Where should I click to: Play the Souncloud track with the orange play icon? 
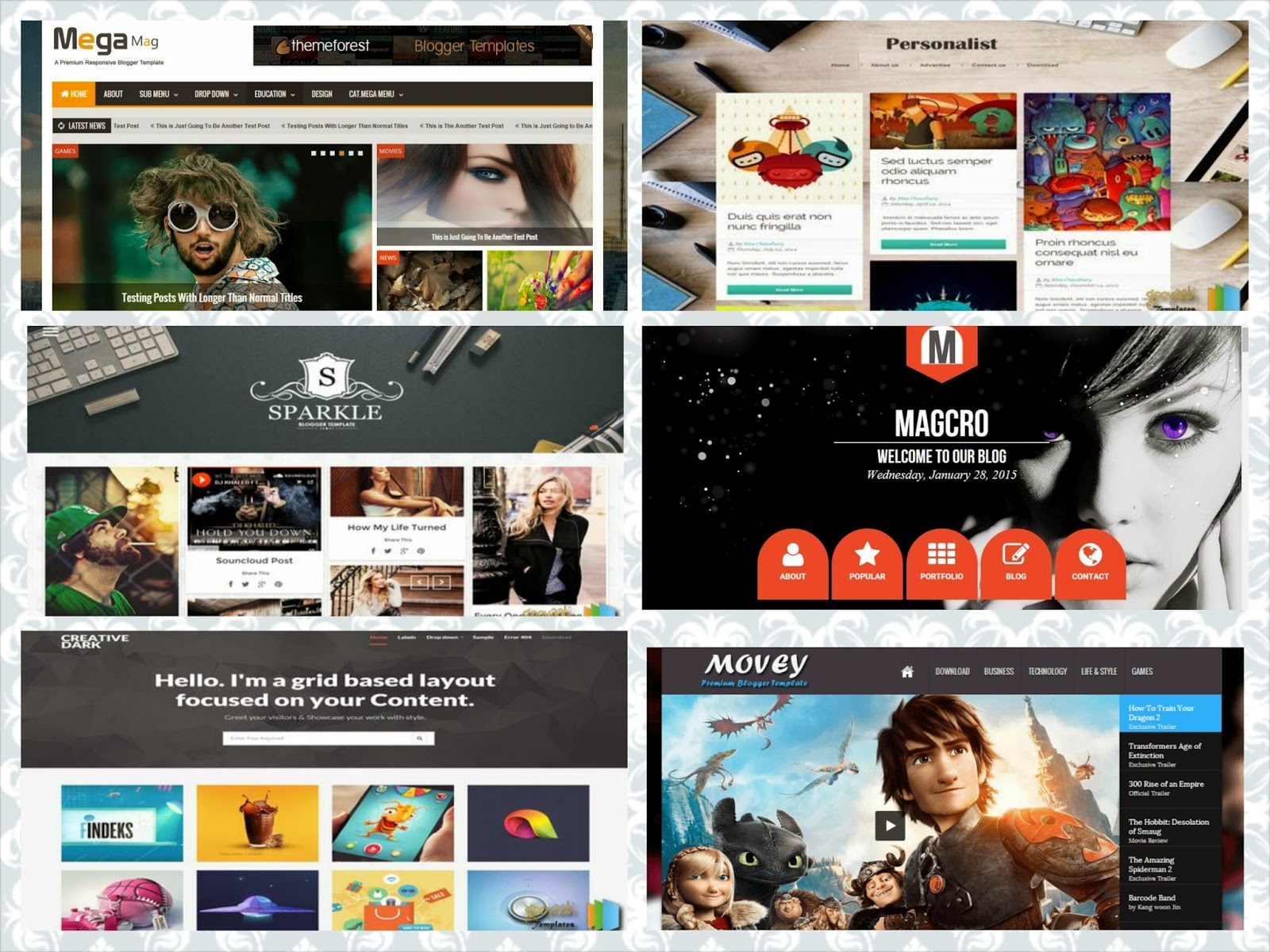tap(202, 480)
